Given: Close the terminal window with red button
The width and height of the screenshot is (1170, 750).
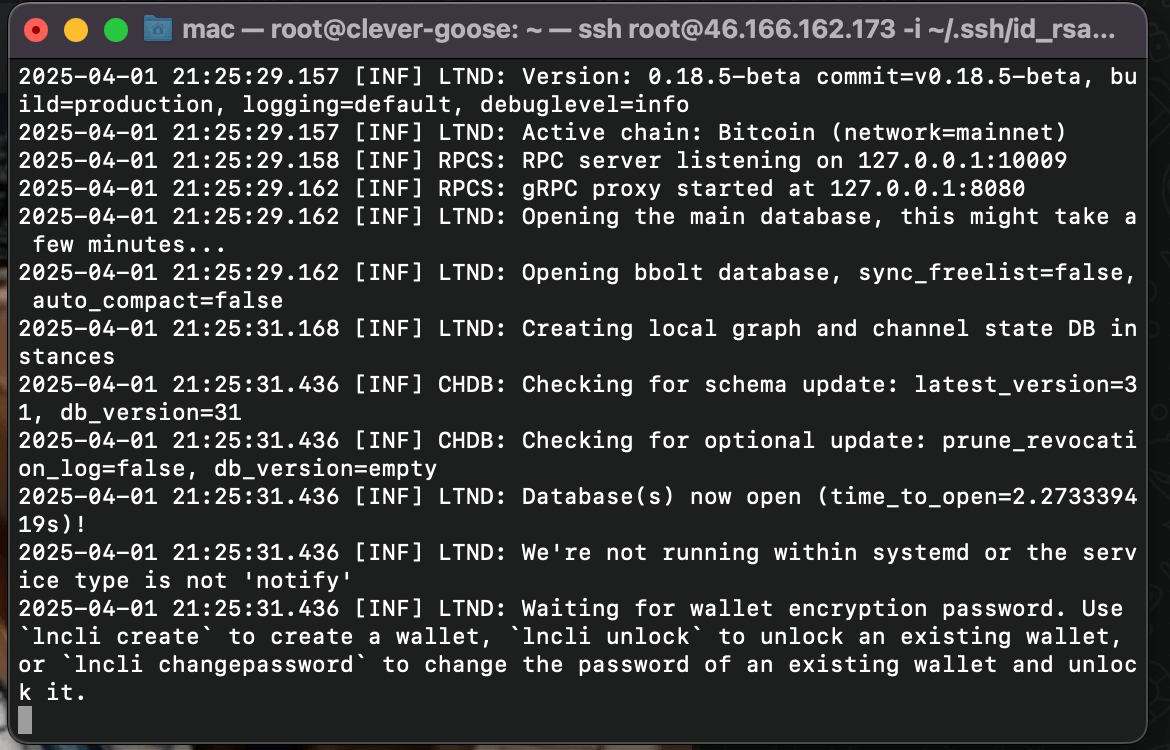Looking at the screenshot, I should [37, 30].
